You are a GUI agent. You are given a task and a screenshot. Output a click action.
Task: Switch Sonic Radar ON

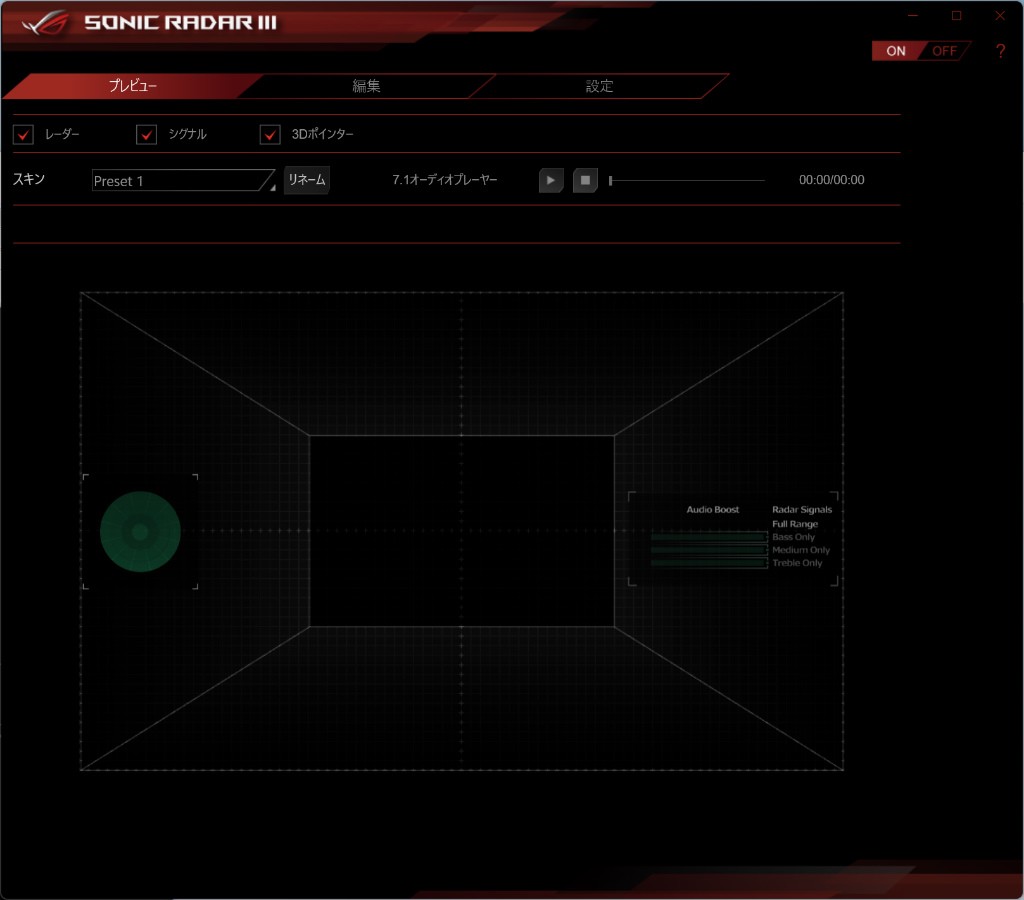[x=896, y=51]
